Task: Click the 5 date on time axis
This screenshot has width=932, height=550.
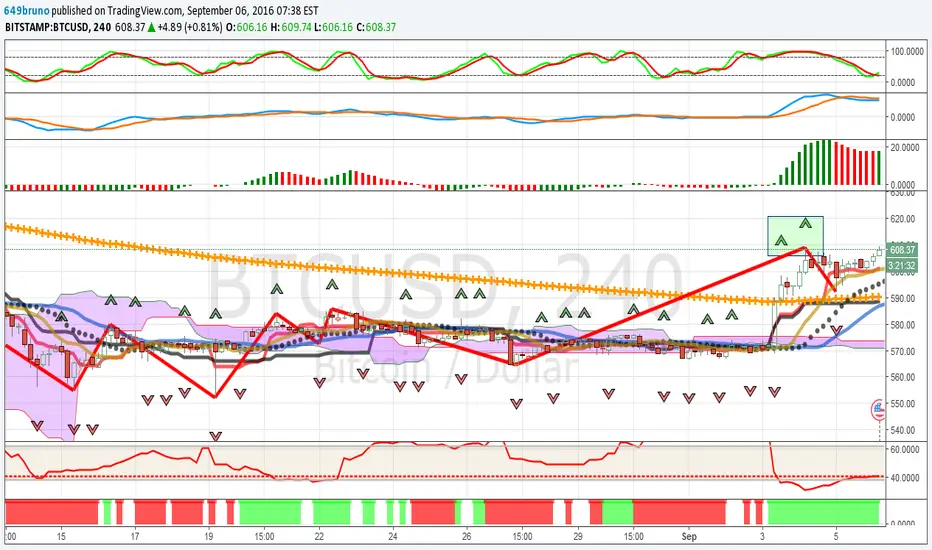Action: [836, 536]
